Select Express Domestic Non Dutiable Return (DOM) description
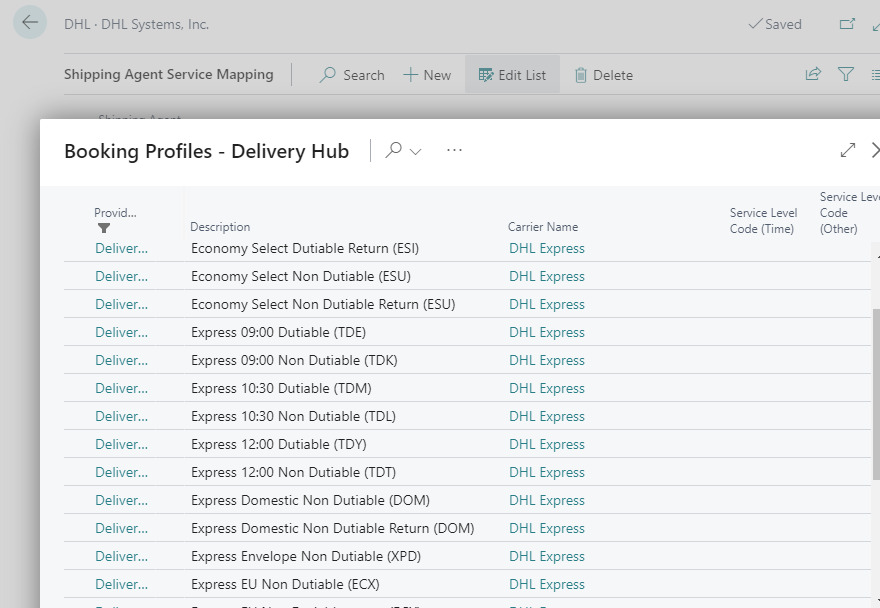This screenshot has width=880, height=608. coord(332,528)
